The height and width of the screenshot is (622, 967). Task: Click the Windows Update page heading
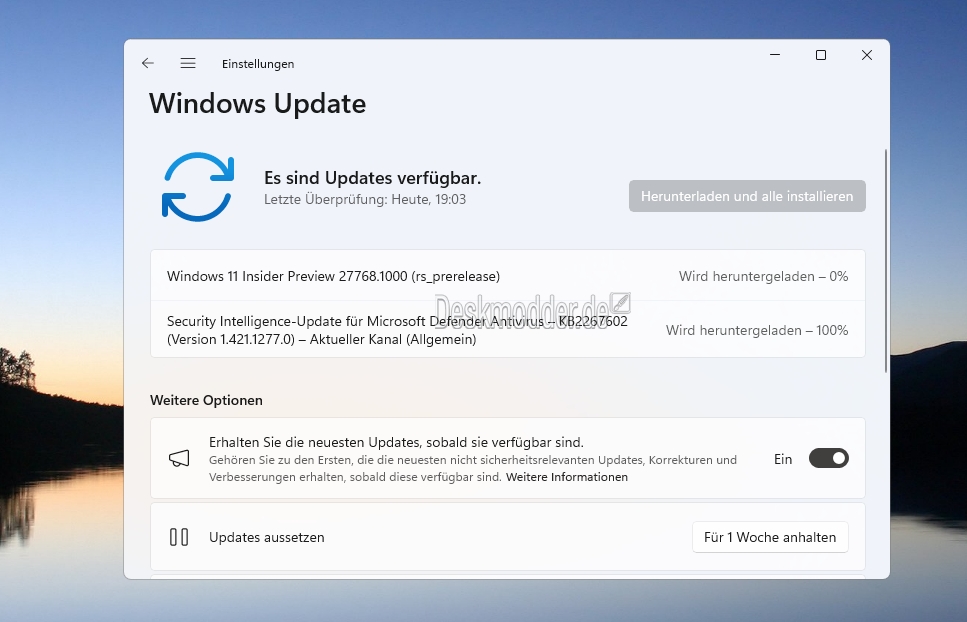(257, 104)
